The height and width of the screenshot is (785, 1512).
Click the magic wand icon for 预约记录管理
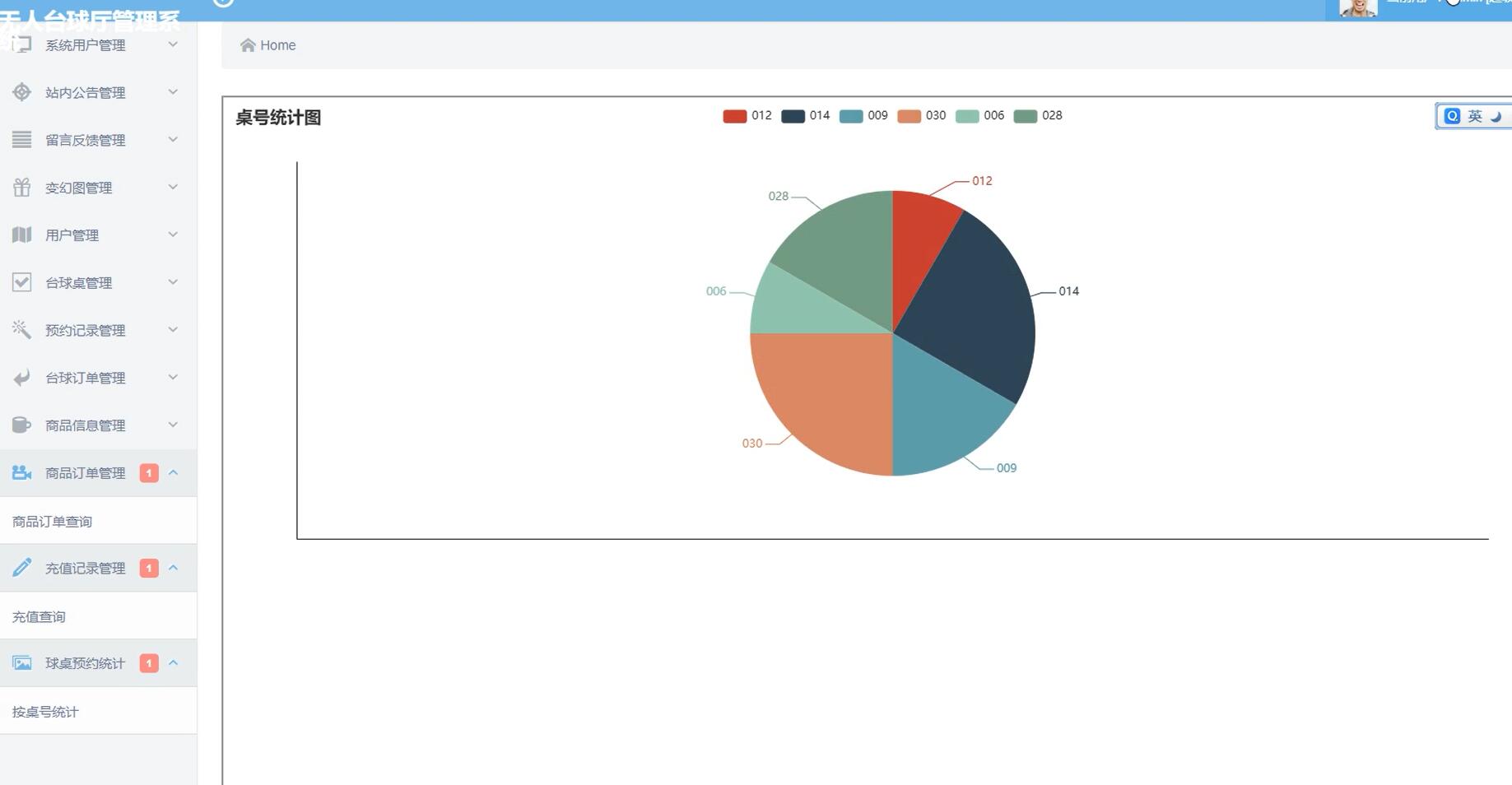[22, 330]
